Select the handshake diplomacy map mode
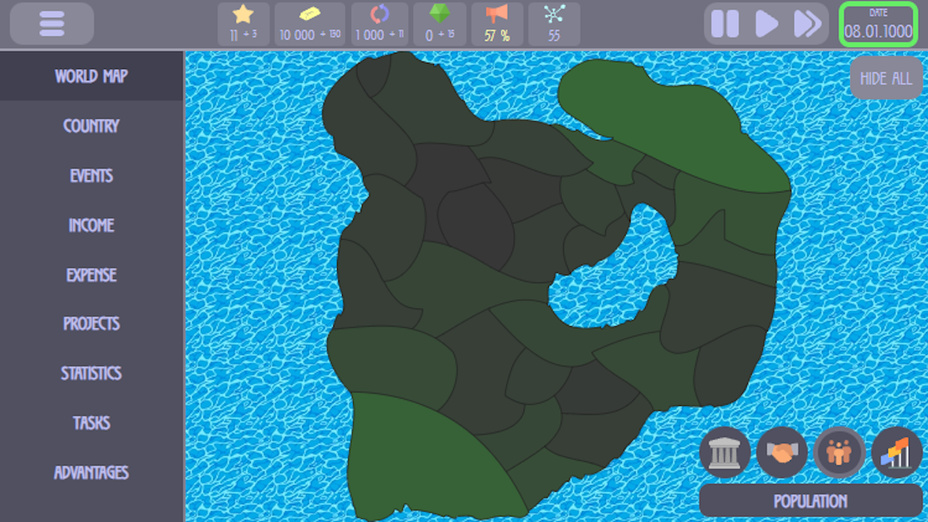This screenshot has height=522, width=928. [781, 453]
